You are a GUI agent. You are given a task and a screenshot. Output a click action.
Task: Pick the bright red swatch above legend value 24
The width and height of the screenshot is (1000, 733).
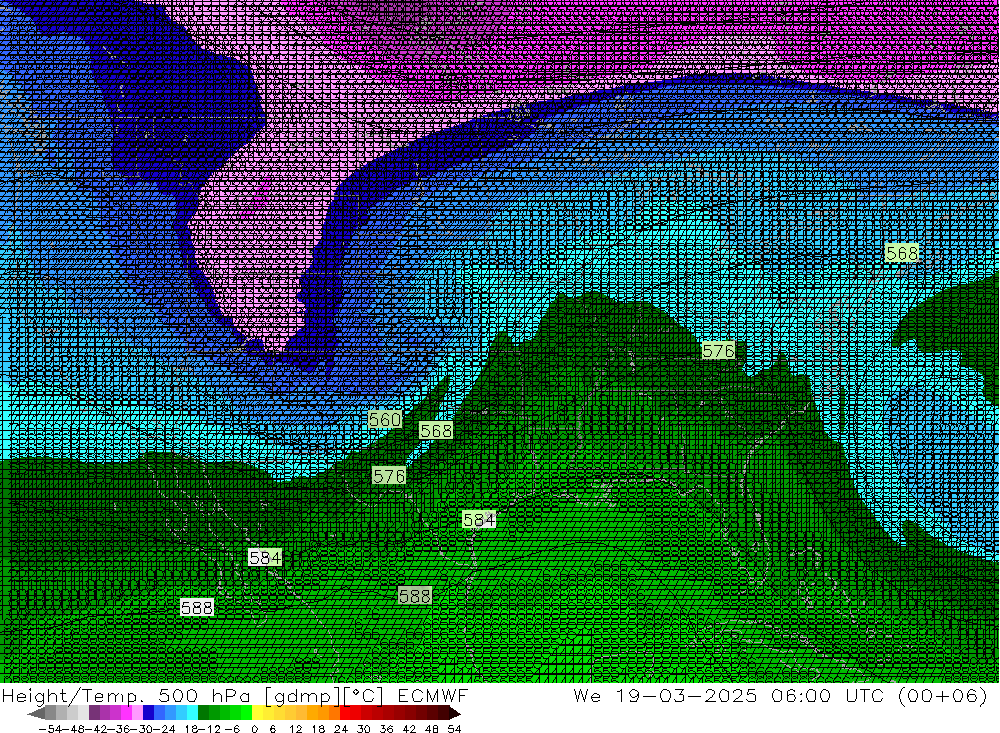tap(346, 713)
